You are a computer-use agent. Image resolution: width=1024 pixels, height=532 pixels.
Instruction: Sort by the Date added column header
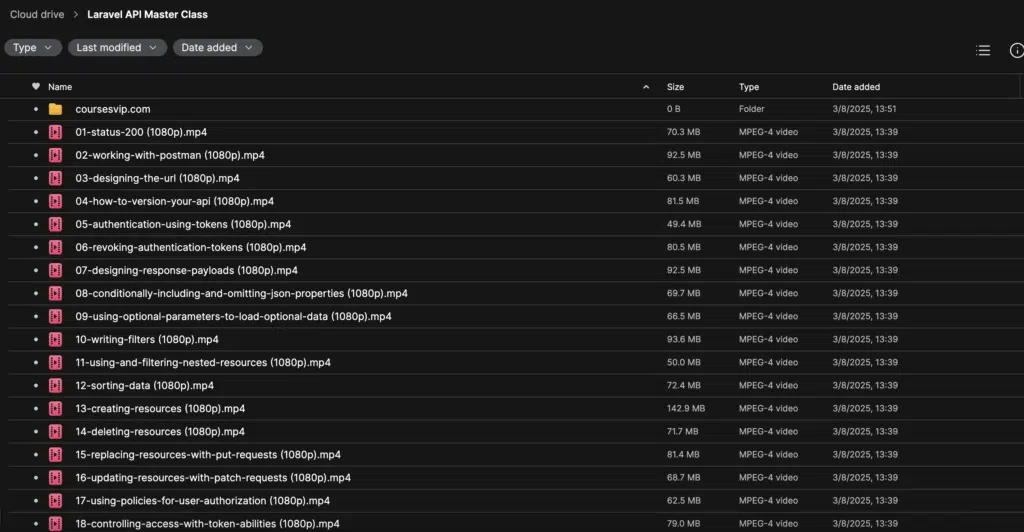tap(856, 87)
